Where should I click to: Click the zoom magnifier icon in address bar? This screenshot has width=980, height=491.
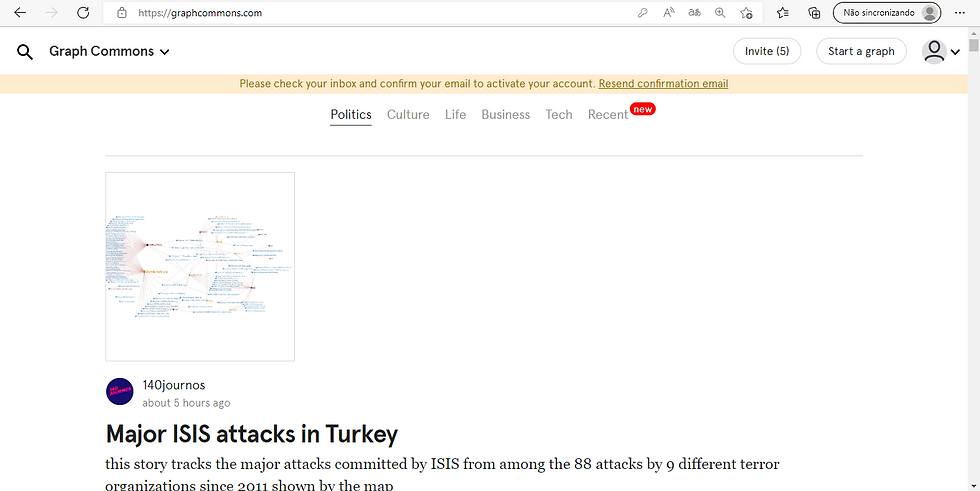click(x=720, y=12)
